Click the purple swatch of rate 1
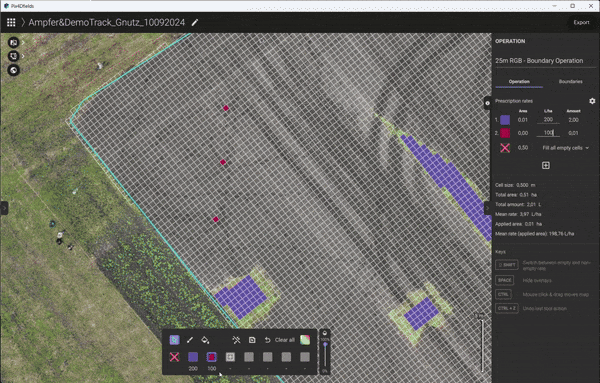The width and height of the screenshot is (600, 383). (505, 120)
